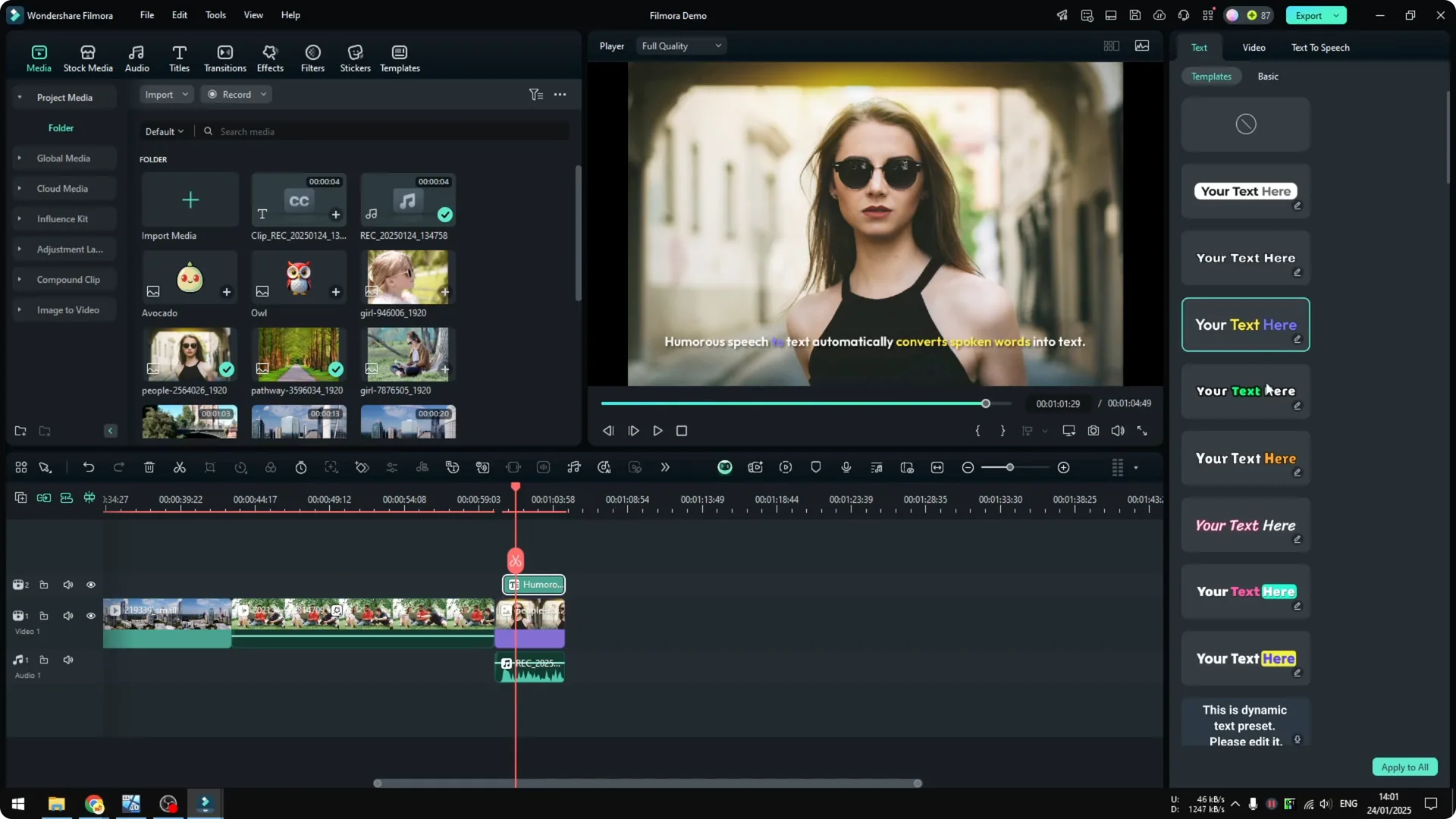Expand Compound Clip tree item
Screen dimensions: 1456x819
pyautogui.click(x=20, y=279)
